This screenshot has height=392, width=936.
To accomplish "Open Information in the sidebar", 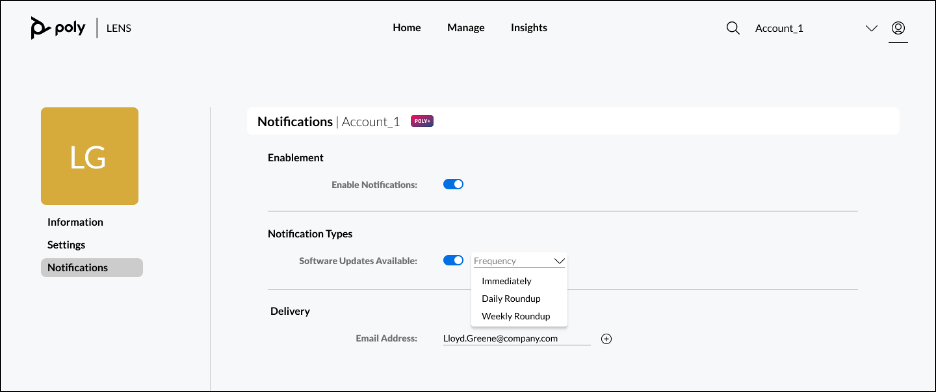I will [75, 222].
